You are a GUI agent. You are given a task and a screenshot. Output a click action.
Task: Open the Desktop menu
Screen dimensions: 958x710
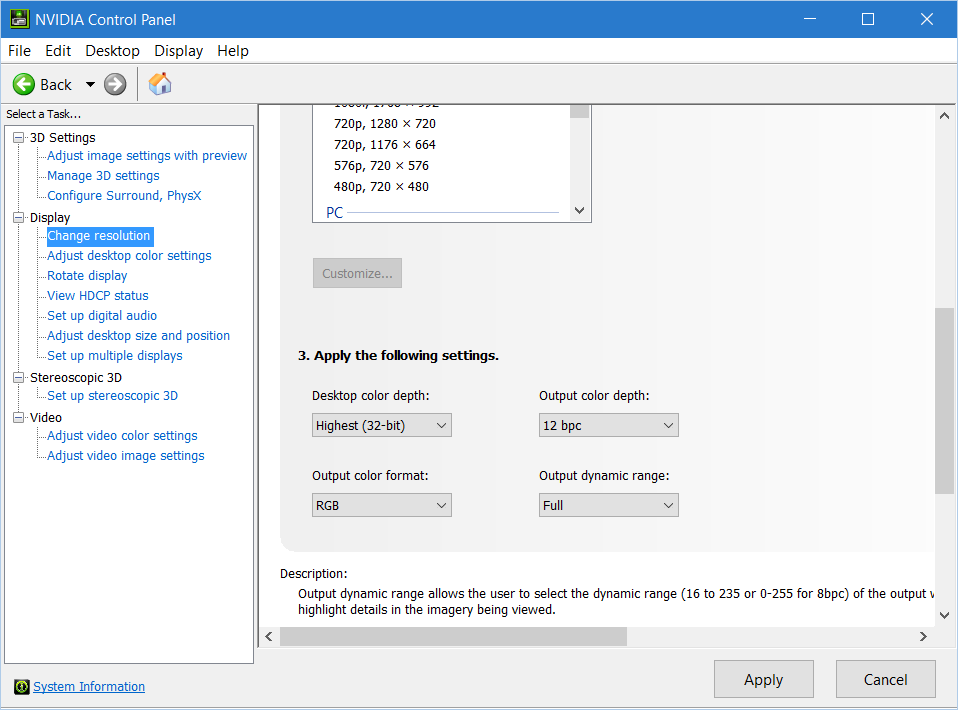(112, 51)
